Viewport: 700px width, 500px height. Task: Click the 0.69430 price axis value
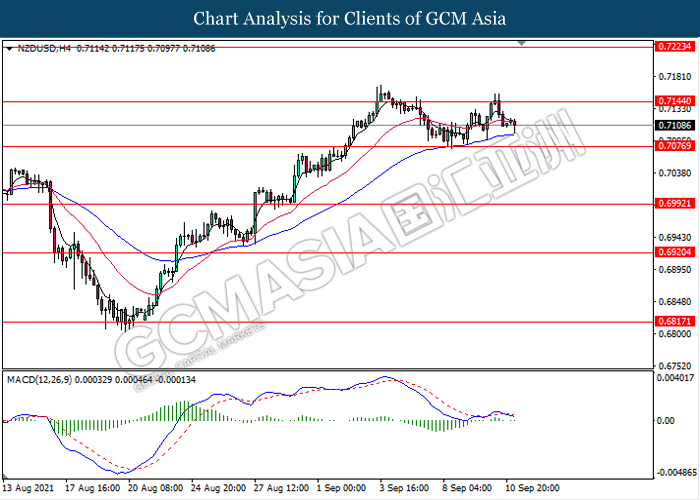675,237
